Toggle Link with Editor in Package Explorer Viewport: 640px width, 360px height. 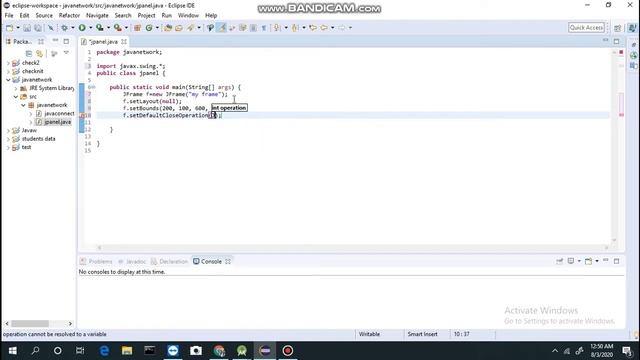40,53
